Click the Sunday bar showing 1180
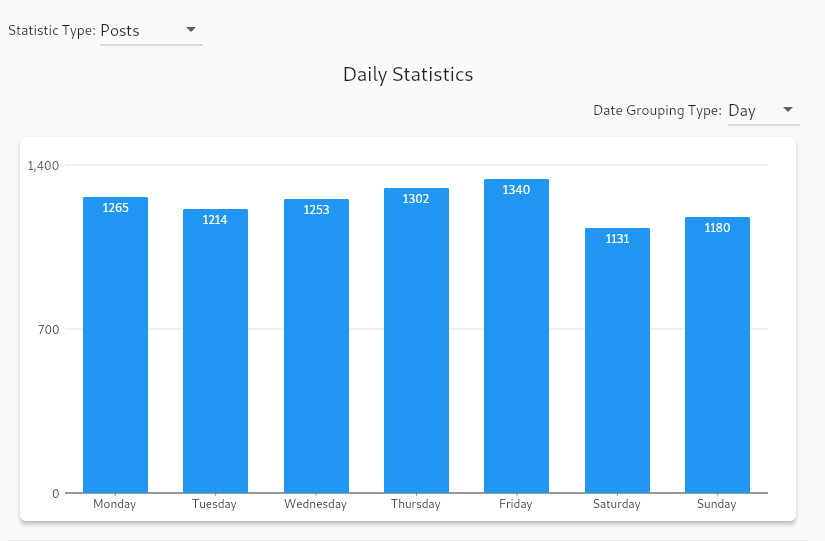 click(717, 355)
